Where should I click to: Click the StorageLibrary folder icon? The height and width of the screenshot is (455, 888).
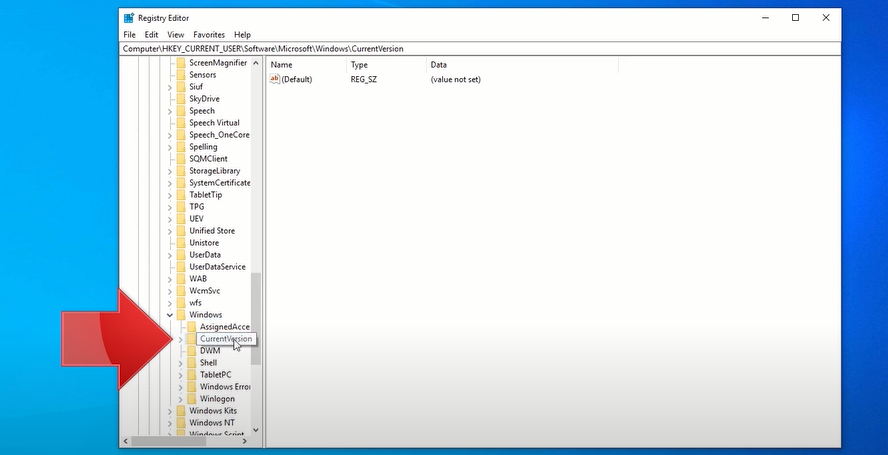(181, 171)
